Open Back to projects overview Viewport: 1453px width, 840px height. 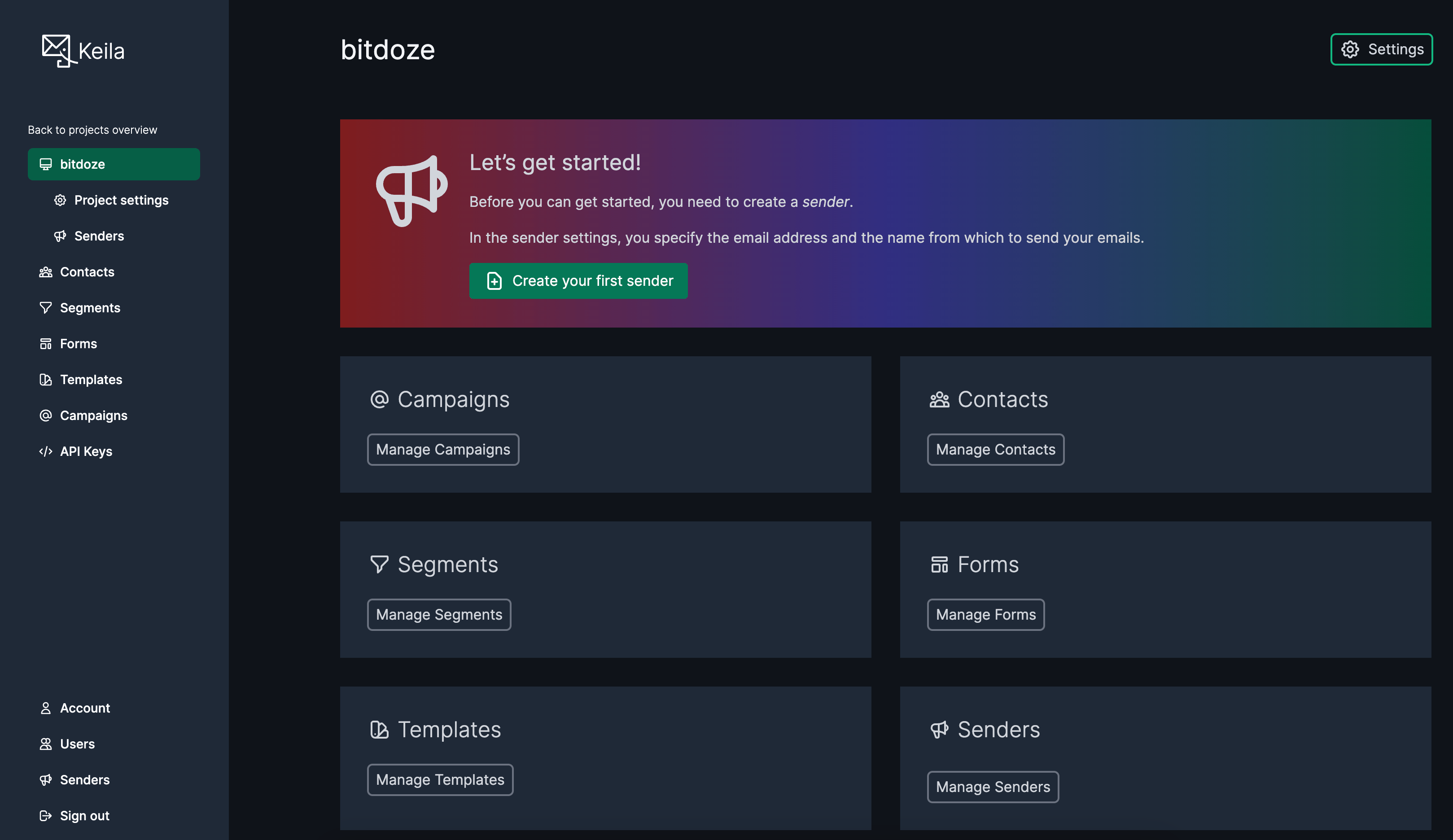coord(92,129)
